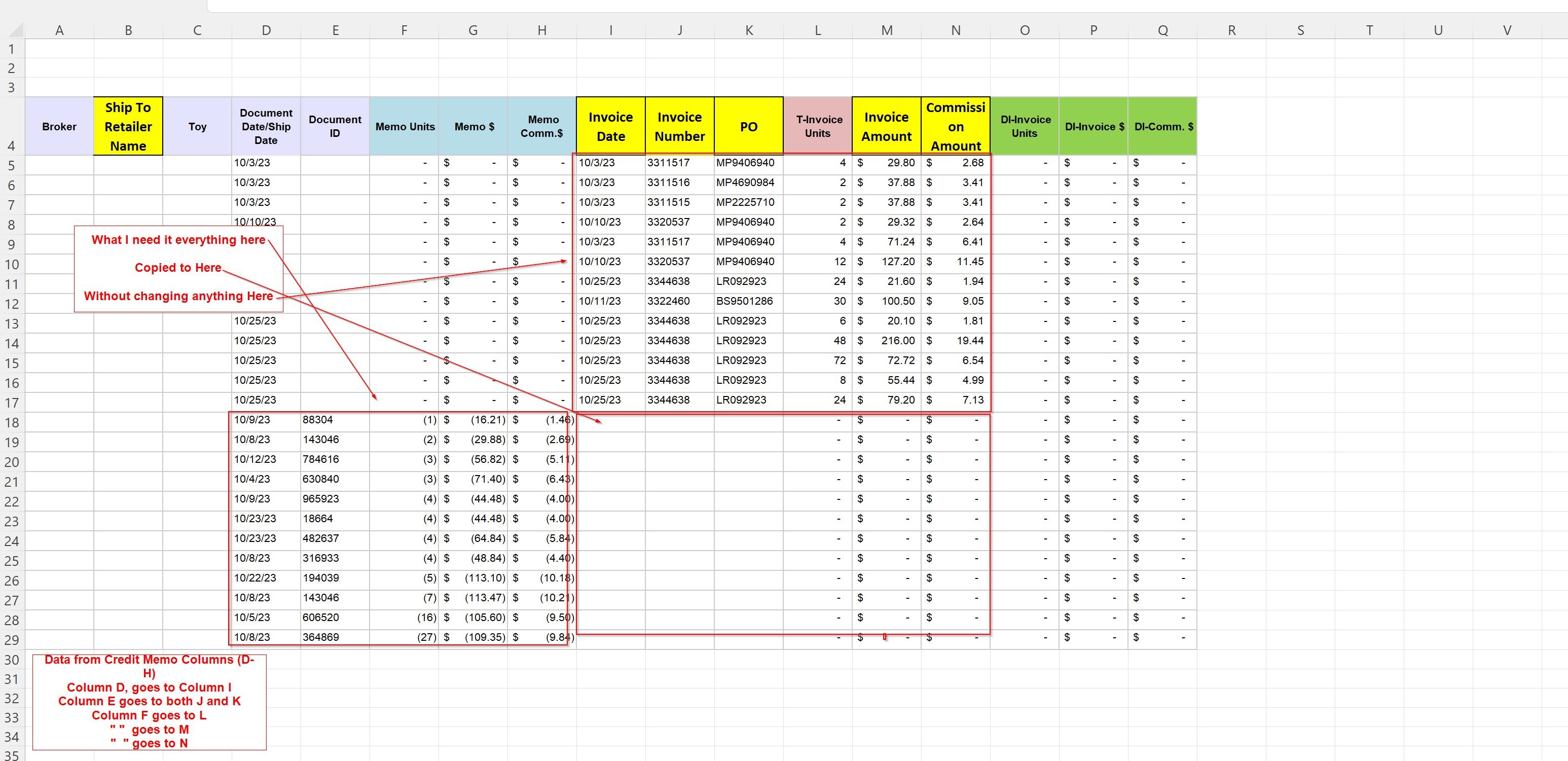Viewport: 1568px width, 761px height.
Task: Click the pink T-Invoice Units header
Action: click(818, 127)
